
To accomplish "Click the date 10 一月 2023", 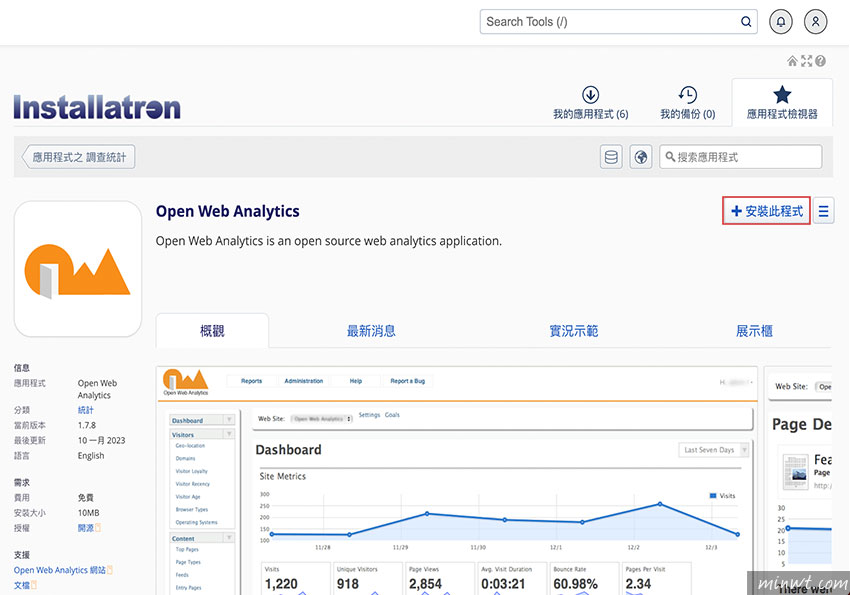I will pyautogui.click(x=101, y=441).
